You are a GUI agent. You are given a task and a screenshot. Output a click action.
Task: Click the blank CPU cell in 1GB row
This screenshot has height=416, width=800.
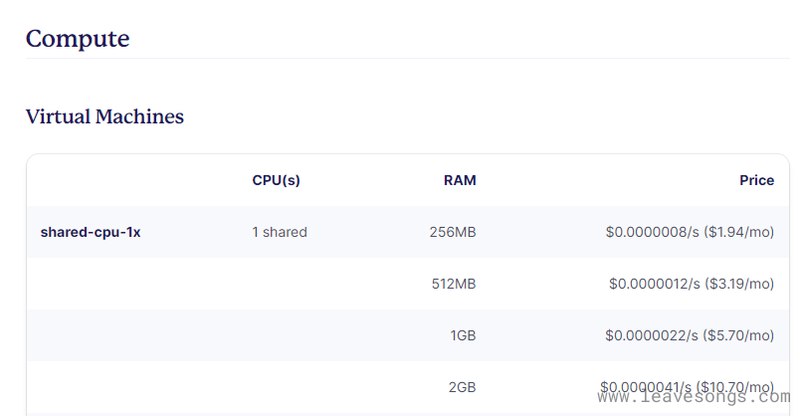click(x=279, y=336)
